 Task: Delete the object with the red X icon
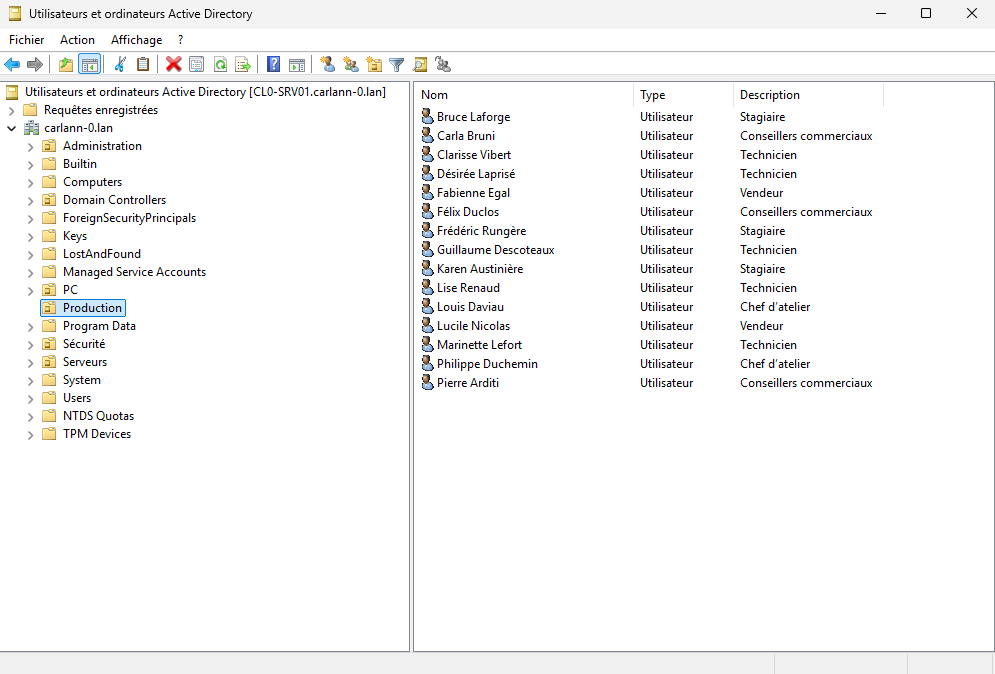pyautogui.click(x=173, y=64)
